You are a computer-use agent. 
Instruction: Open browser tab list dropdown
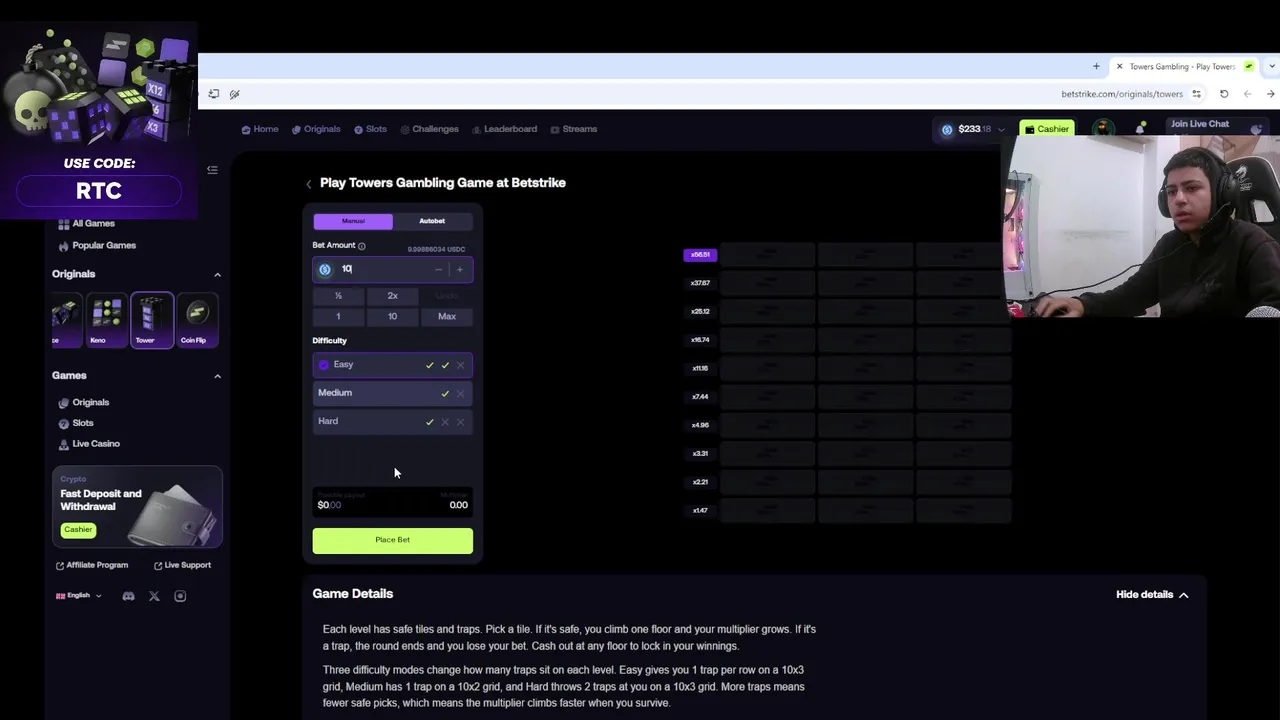tap(1272, 66)
